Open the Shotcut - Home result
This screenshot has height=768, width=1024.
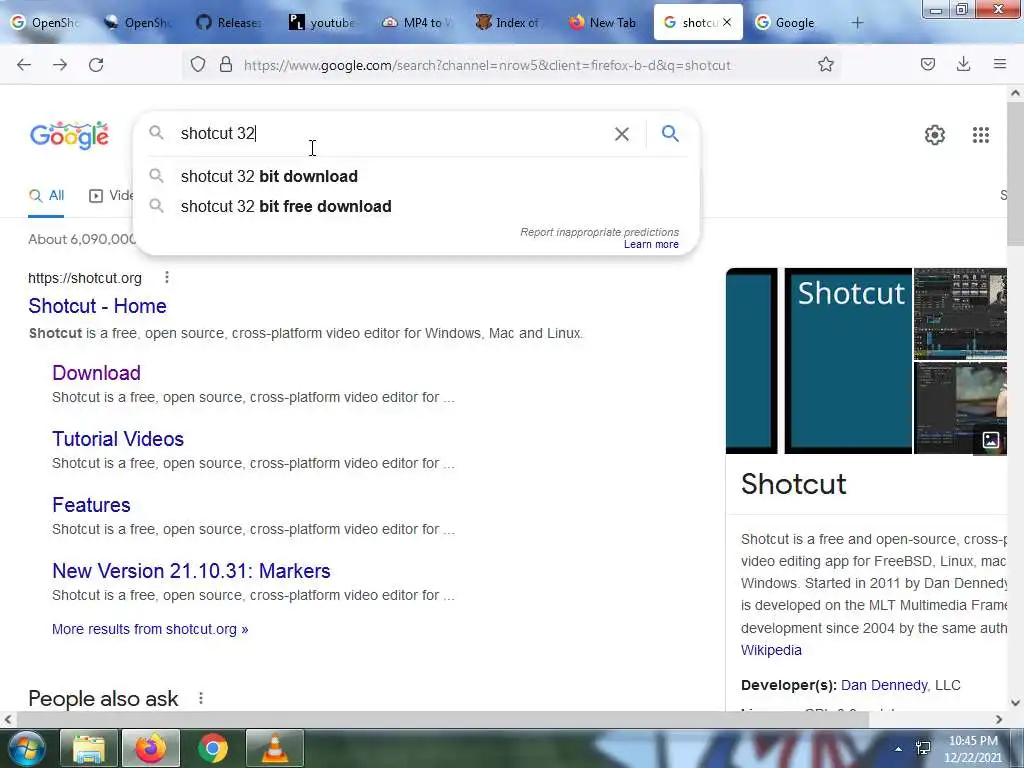[x=97, y=306]
